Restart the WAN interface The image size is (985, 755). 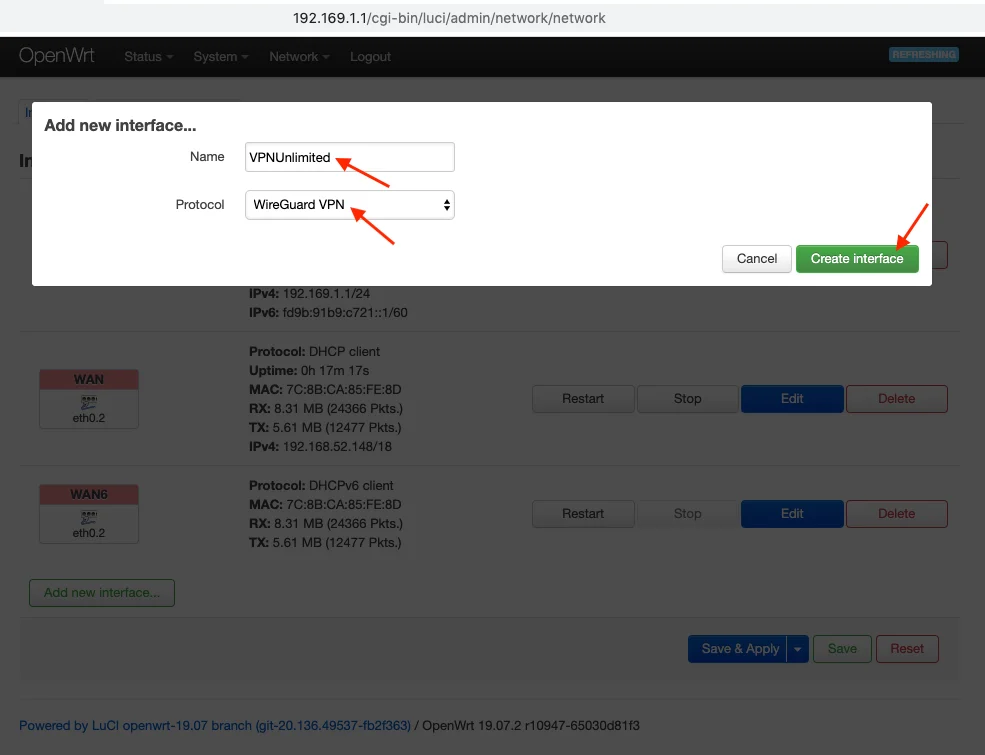click(583, 399)
